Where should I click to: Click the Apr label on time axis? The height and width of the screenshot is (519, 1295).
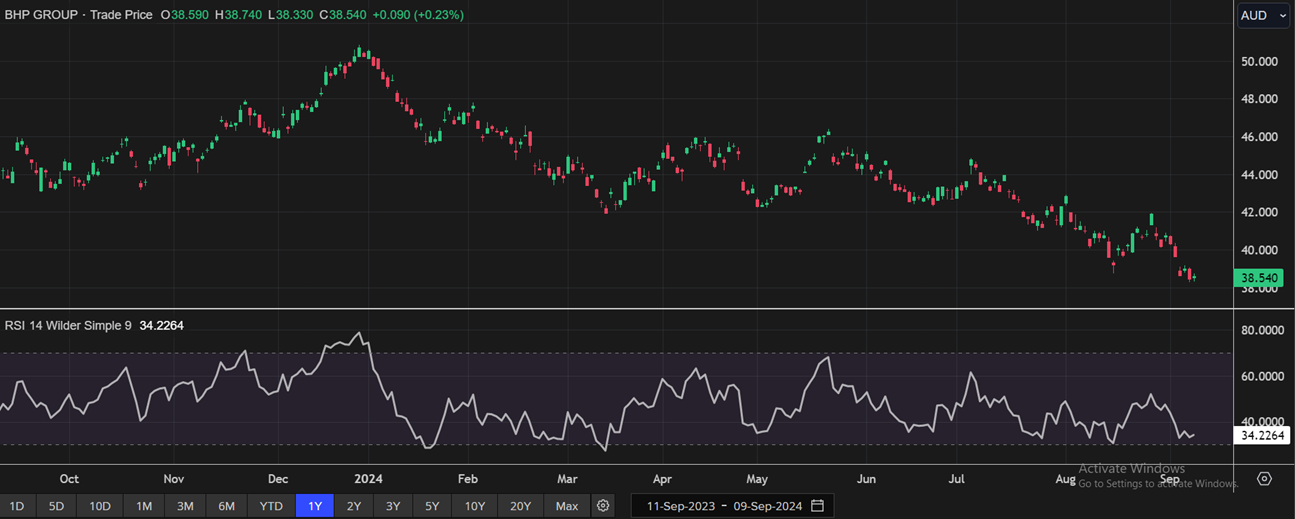(662, 479)
